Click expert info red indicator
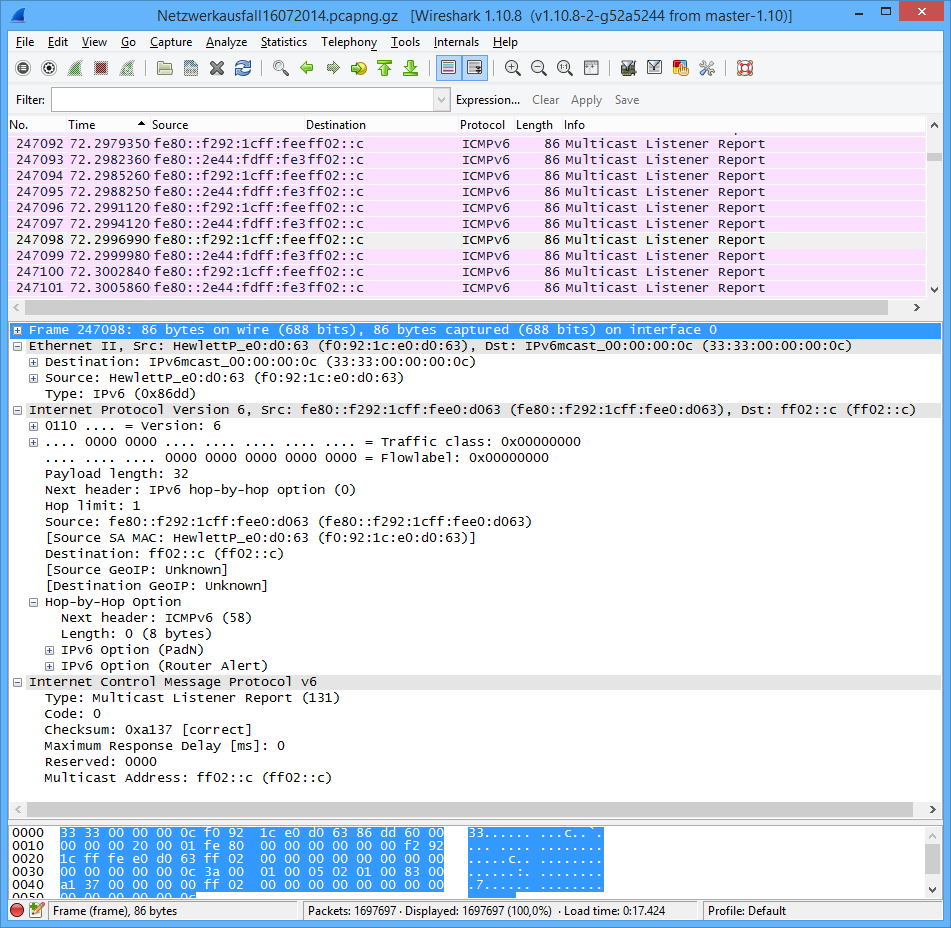 click(x=17, y=910)
